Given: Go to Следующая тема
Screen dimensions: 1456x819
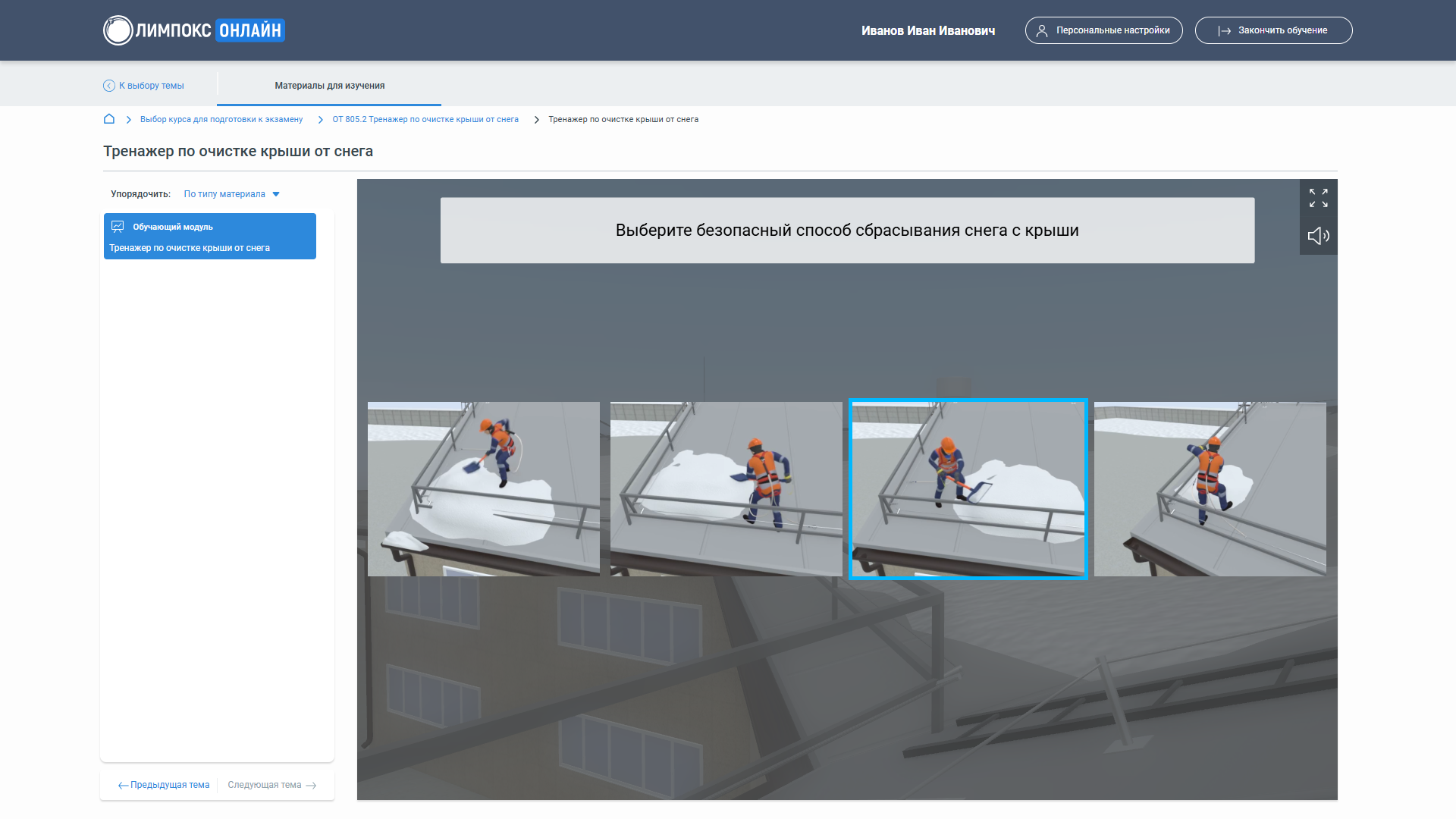Looking at the screenshot, I should pos(271,785).
